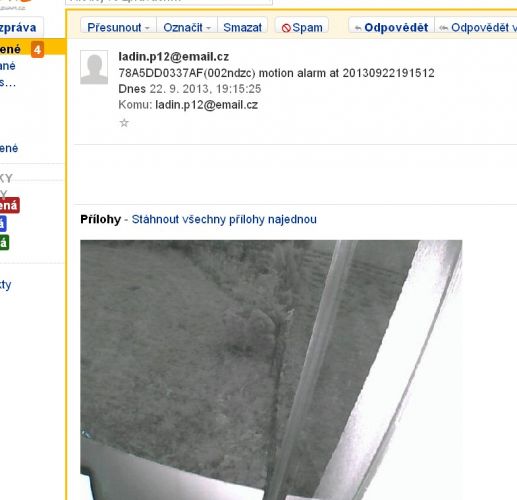Download all attachments at once link
517x500 pixels.
[x=224, y=219]
